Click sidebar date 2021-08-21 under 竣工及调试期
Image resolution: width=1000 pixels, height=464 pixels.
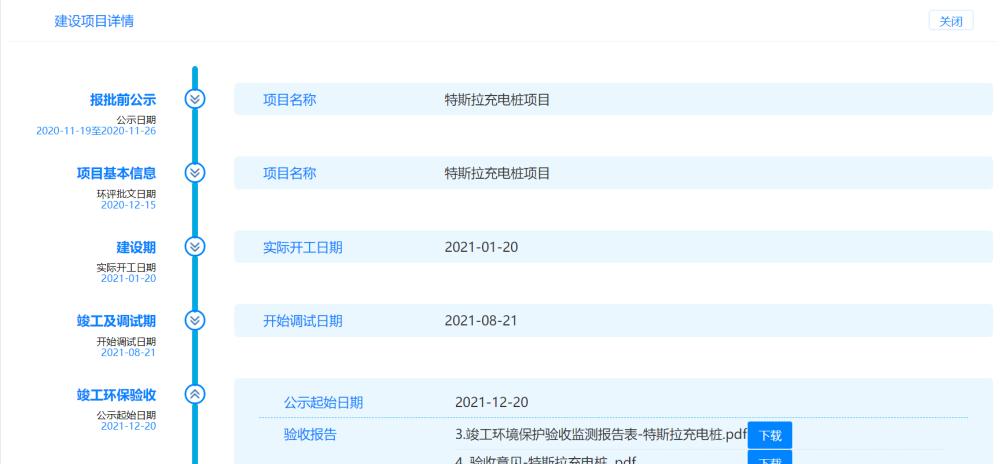(x=128, y=352)
